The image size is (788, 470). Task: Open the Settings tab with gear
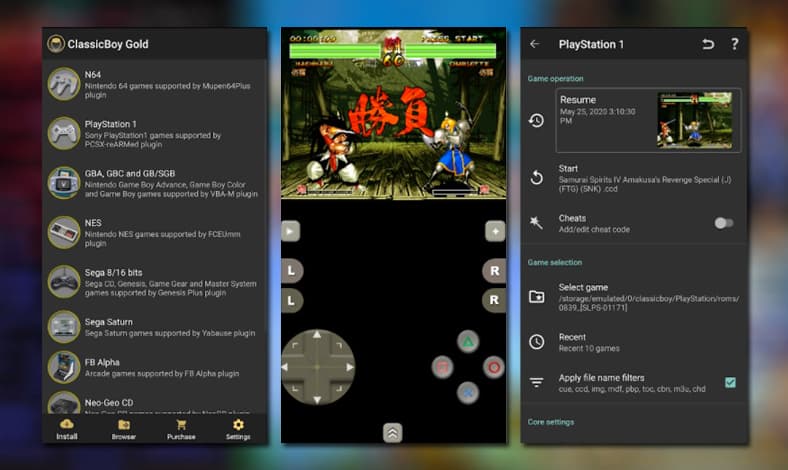click(x=238, y=429)
